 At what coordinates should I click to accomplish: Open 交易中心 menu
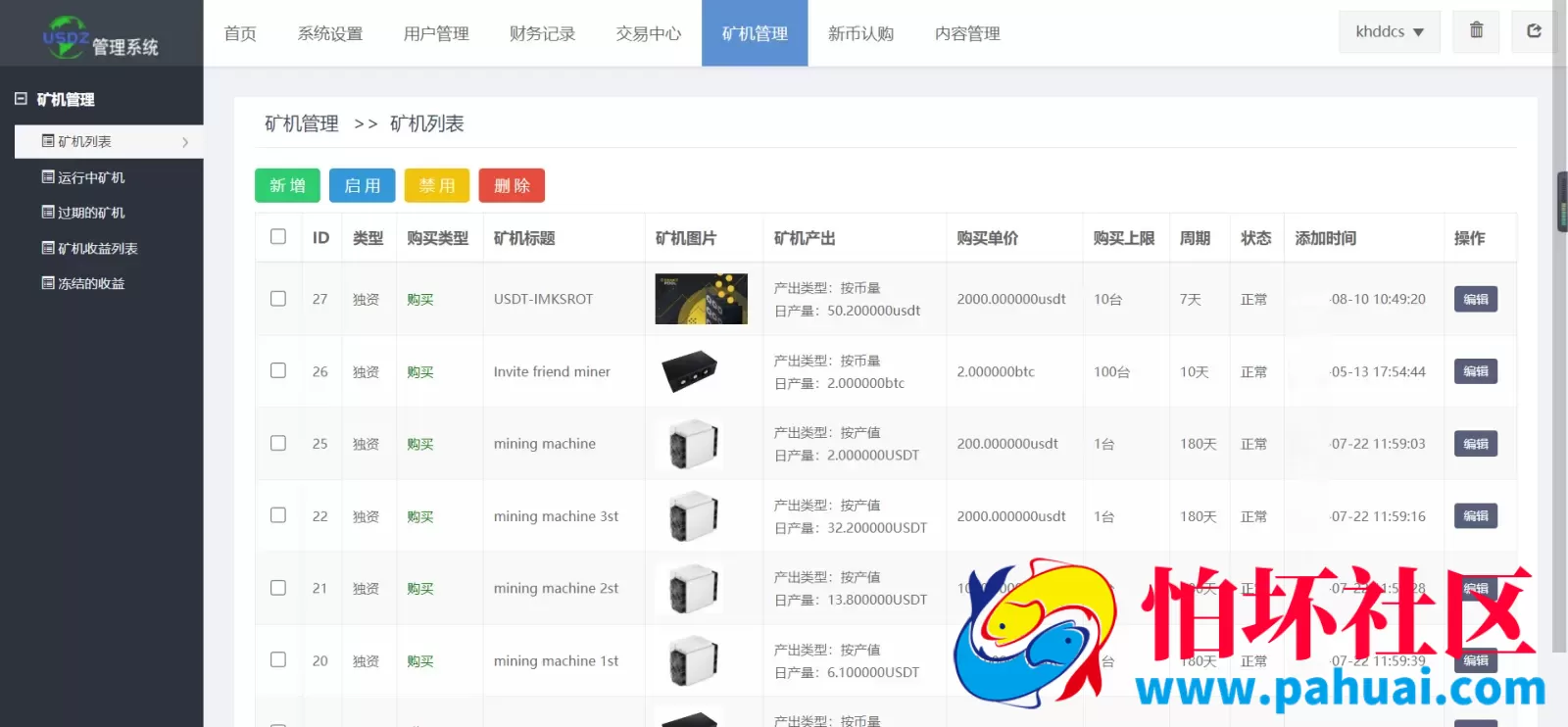(x=649, y=33)
